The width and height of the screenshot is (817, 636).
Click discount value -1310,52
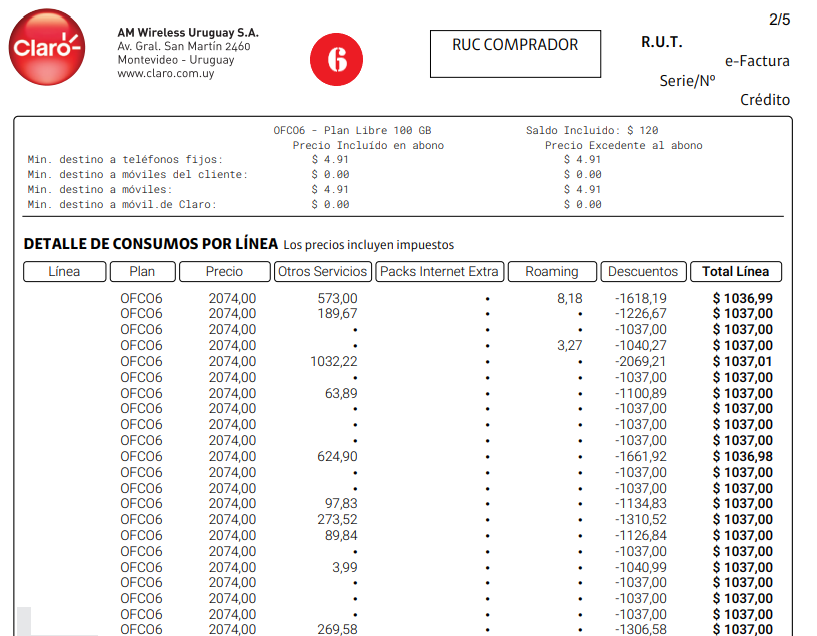[x=640, y=520]
